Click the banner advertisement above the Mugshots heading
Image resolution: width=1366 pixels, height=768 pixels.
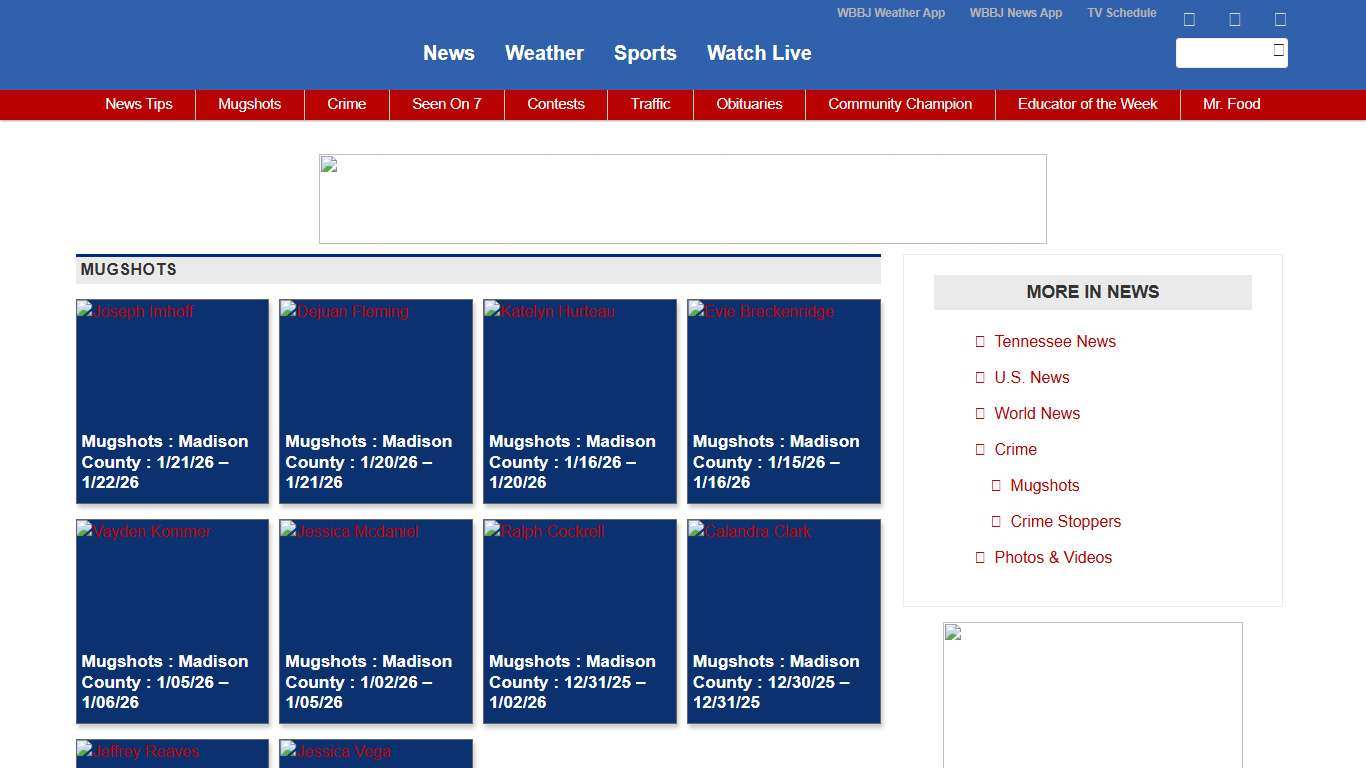tap(682, 199)
